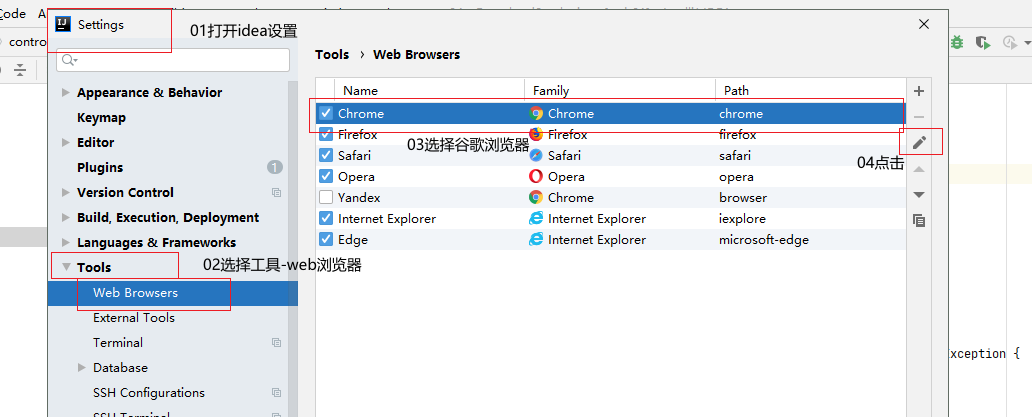Uncheck the Safari browser checkbox
Image resolution: width=1032 pixels, height=417 pixels.
[326, 155]
